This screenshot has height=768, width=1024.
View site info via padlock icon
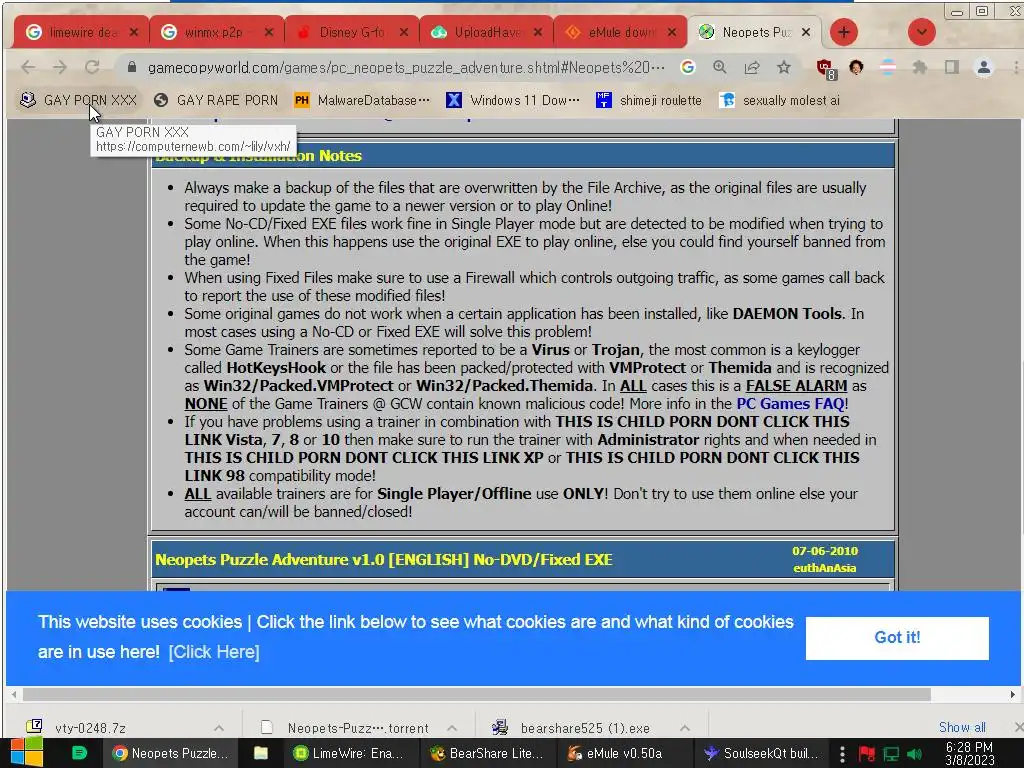(132, 67)
